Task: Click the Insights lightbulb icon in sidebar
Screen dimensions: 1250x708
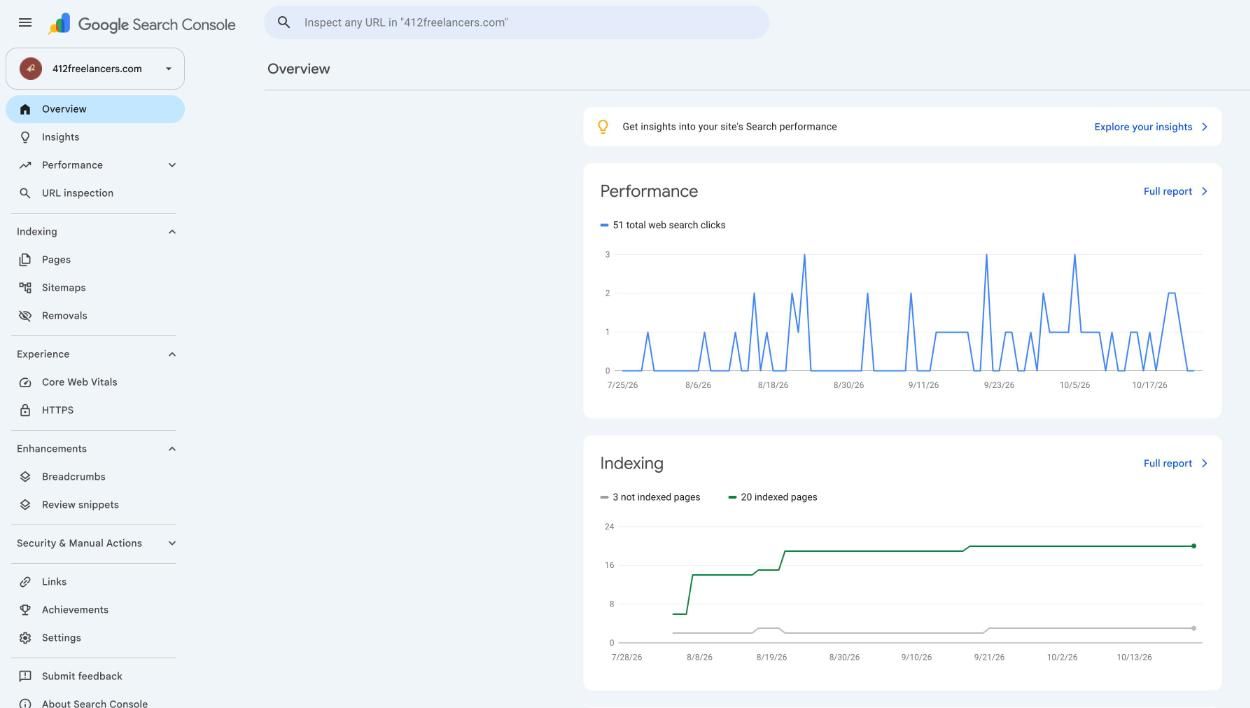Action: coord(25,137)
